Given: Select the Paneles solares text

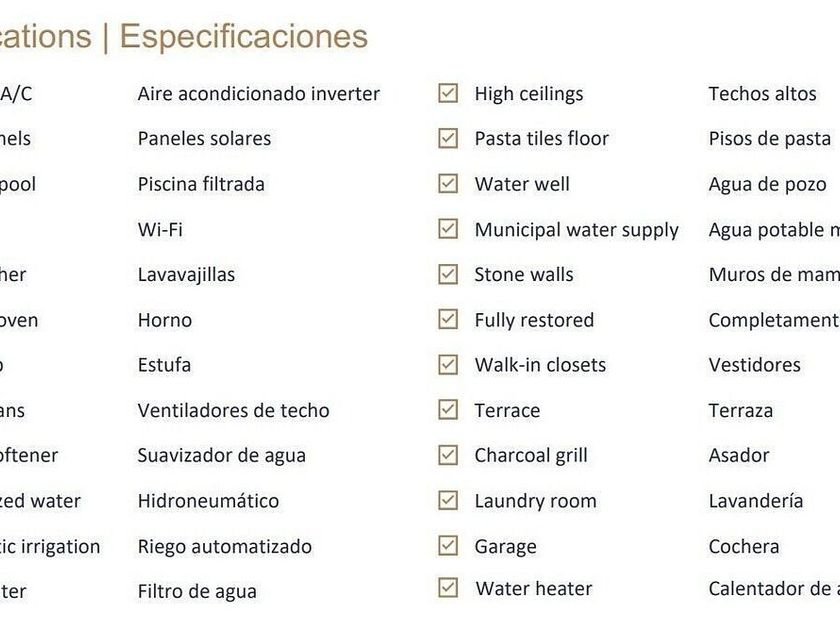Looking at the screenshot, I should point(204,139).
